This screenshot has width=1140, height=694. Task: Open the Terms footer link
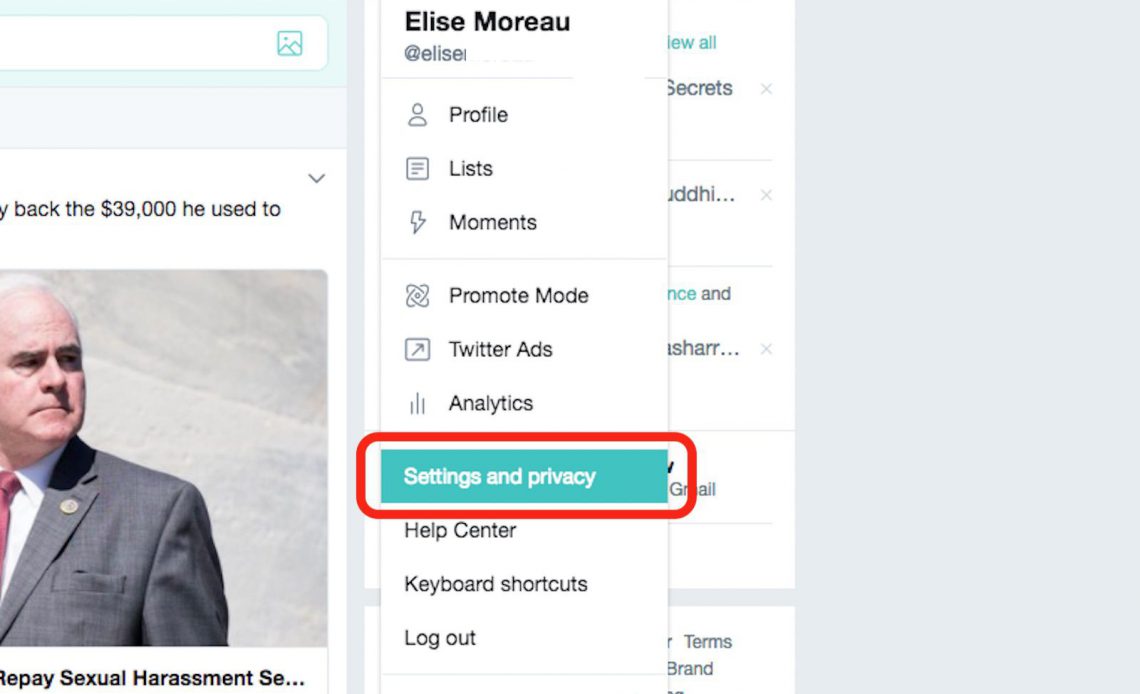[708, 642]
